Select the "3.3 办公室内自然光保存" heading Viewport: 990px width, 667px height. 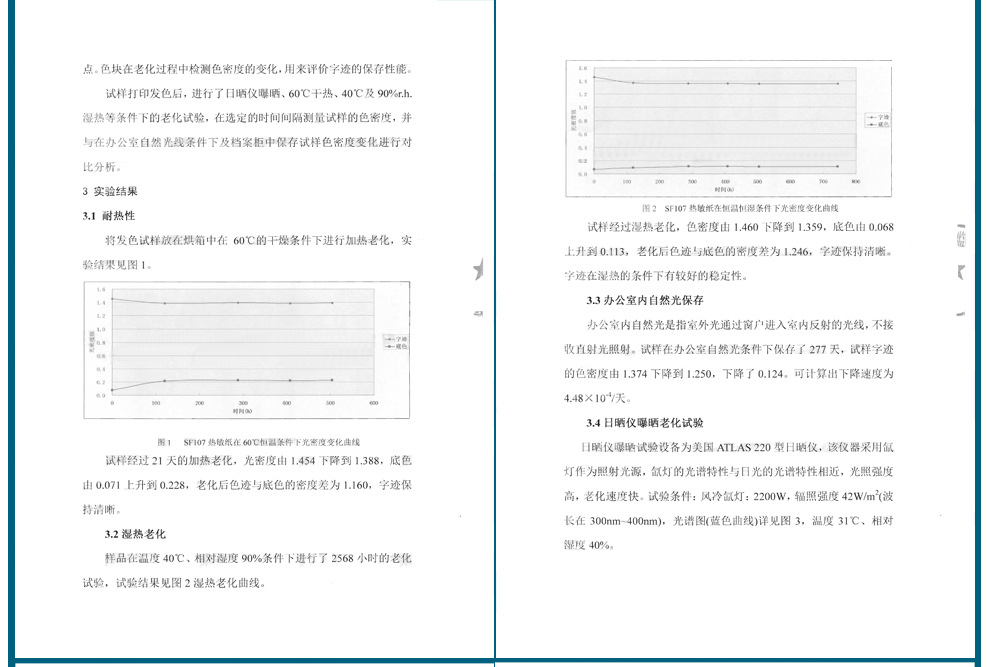click(x=645, y=301)
